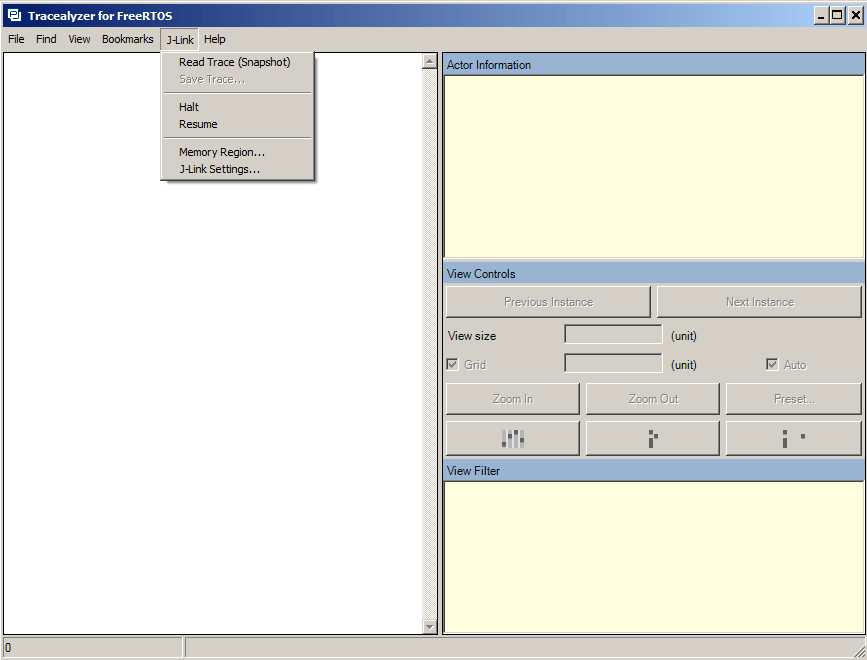
Task: Open the File menu
Action: pos(16,39)
